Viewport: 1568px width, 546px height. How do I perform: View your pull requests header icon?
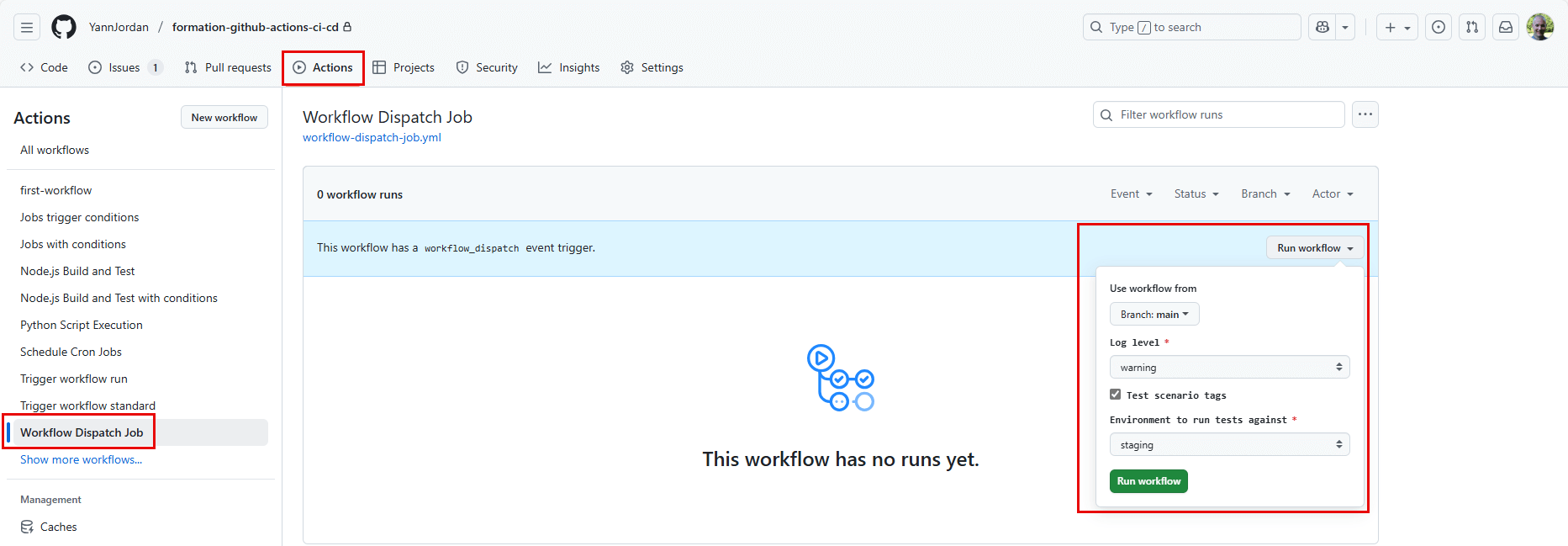(1472, 27)
